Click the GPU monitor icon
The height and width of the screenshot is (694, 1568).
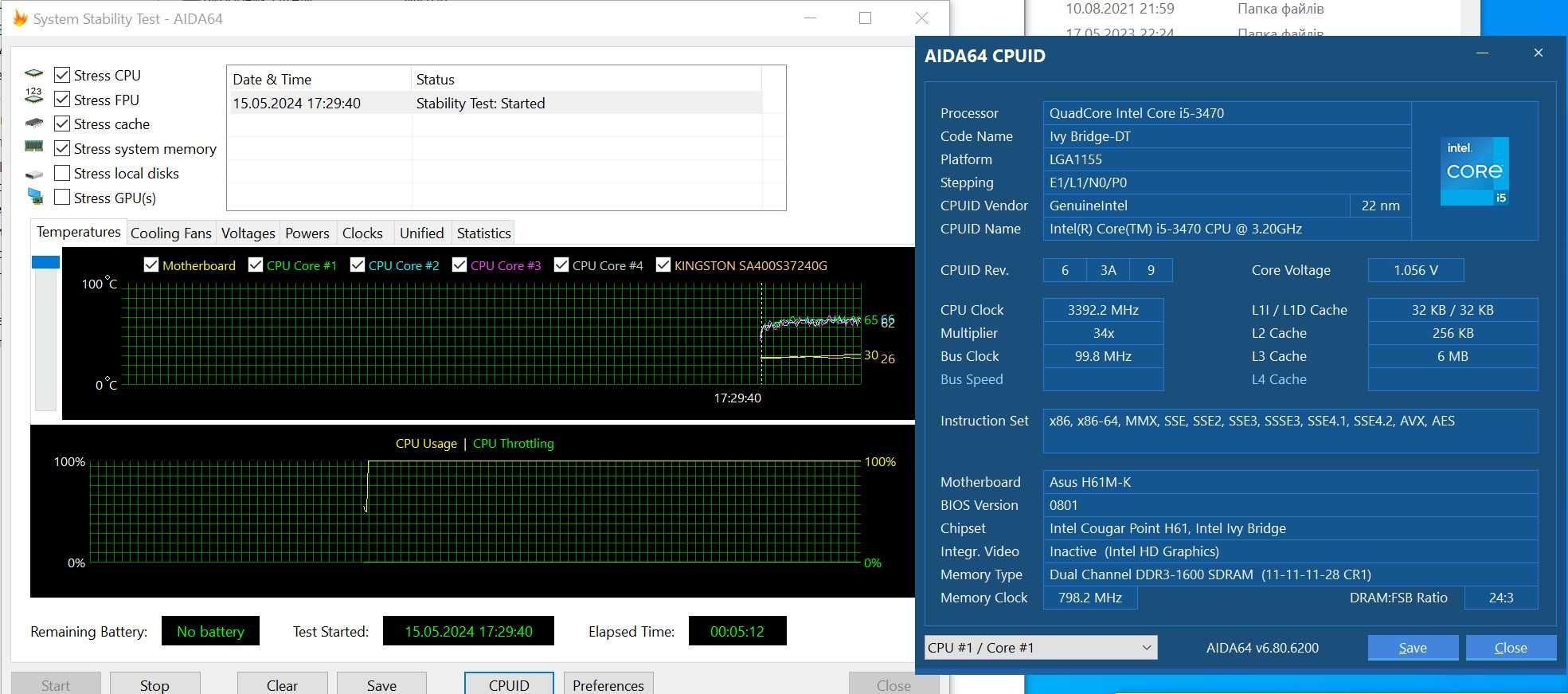35,196
